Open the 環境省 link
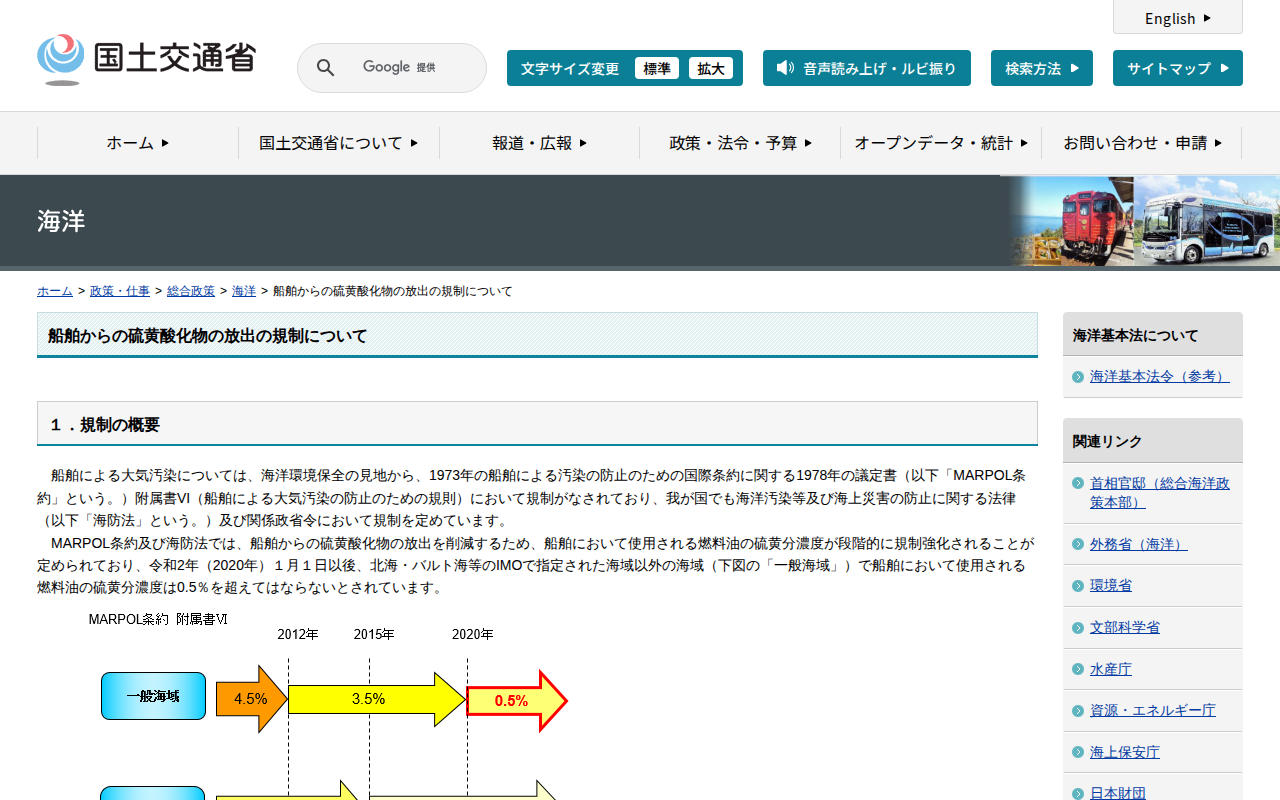Screen dimensions: 1280x800 coord(1111,586)
